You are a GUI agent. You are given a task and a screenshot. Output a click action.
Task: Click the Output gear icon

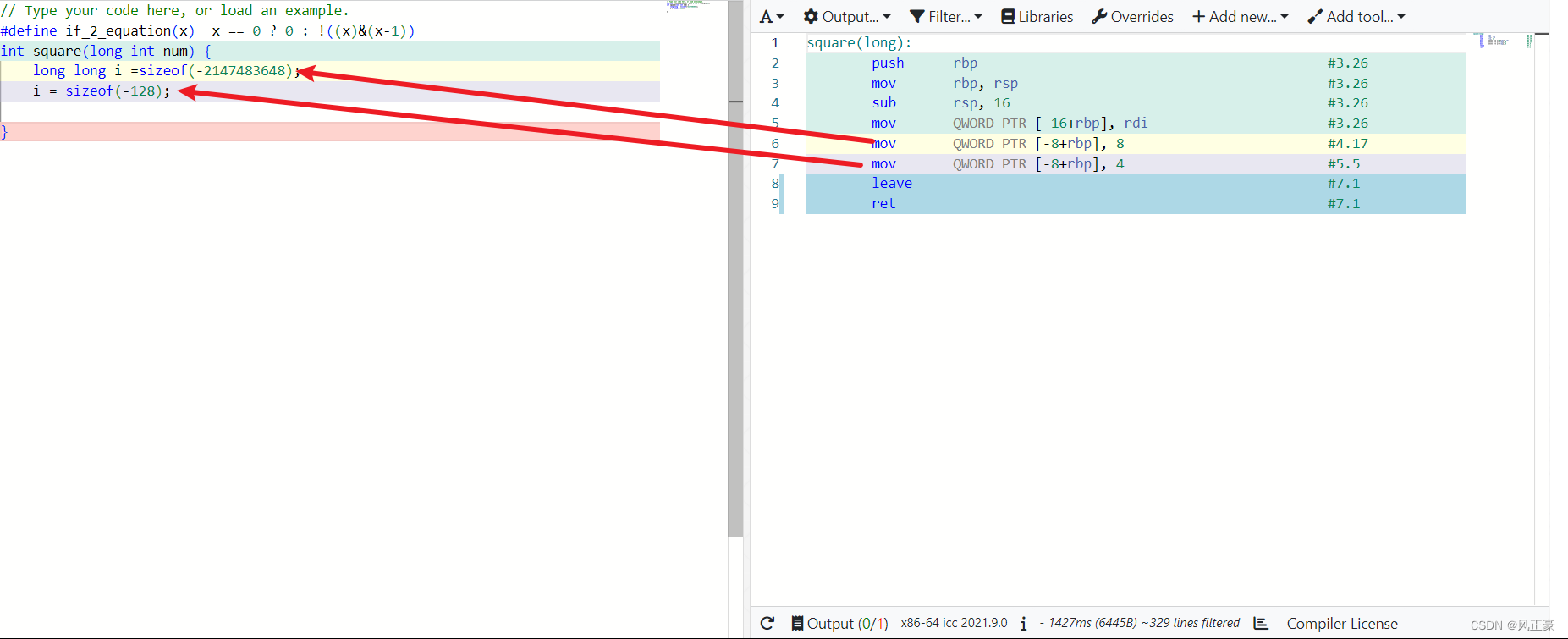pos(811,17)
